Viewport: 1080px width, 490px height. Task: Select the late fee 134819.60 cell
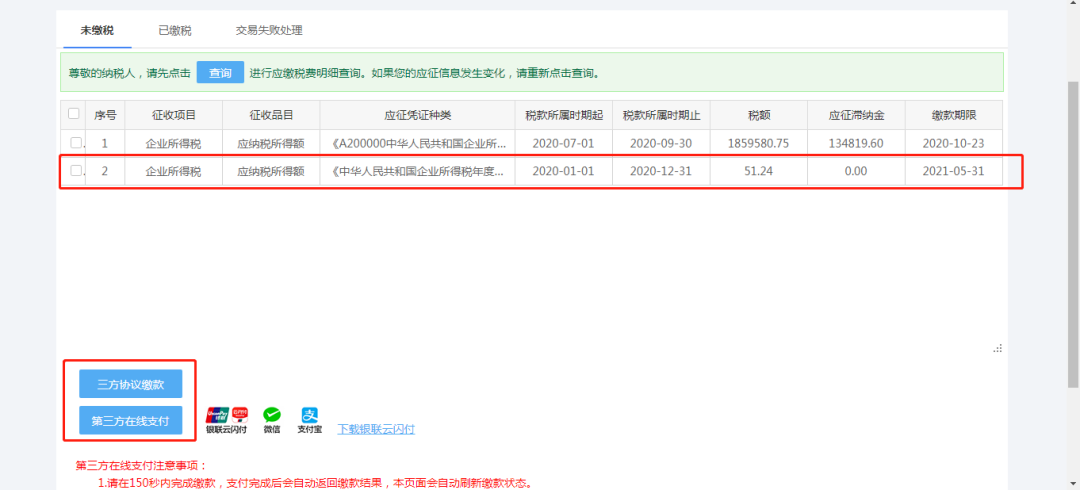point(857,143)
